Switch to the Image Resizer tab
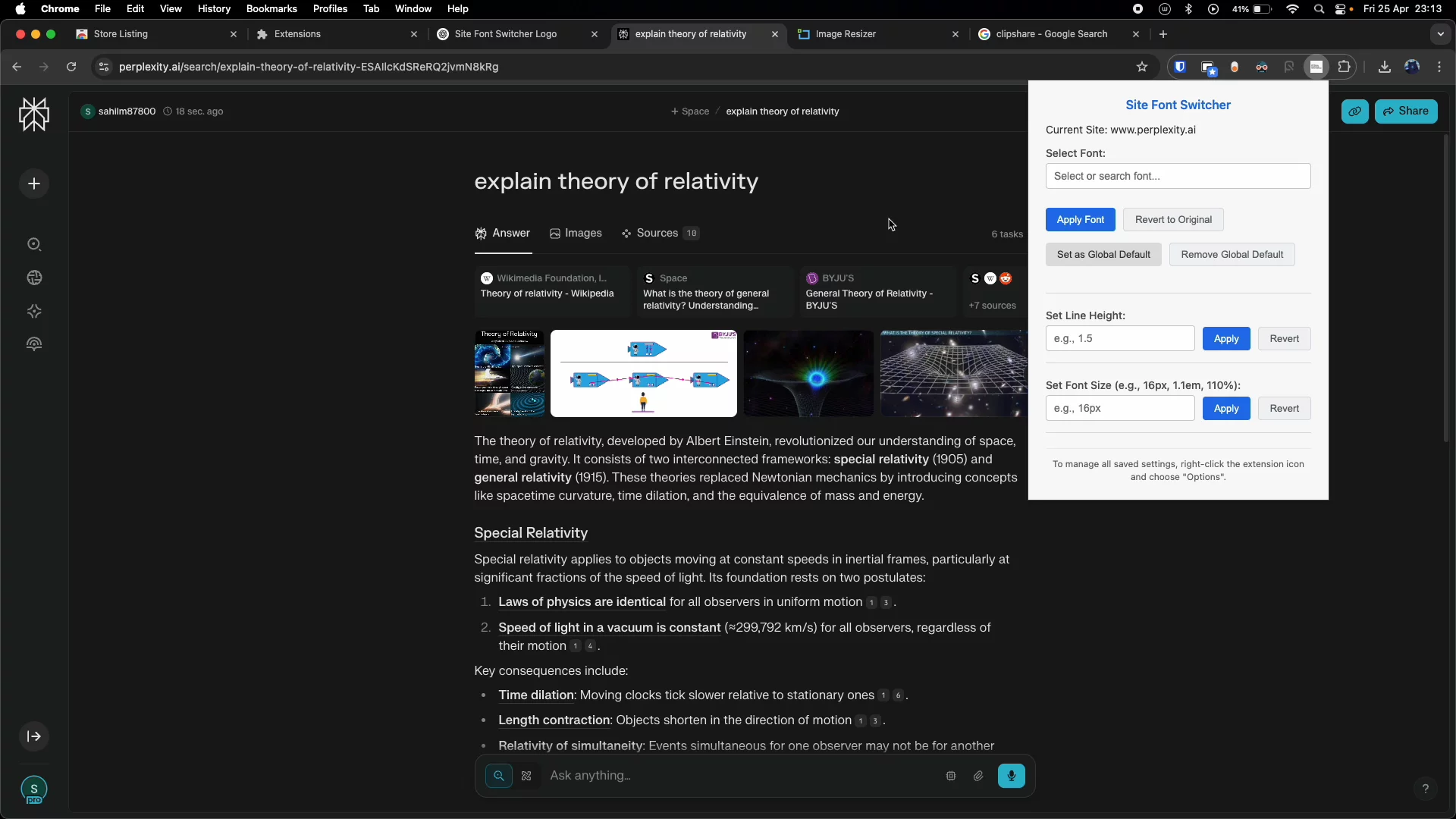The image size is (1456, 819). pyautogui.click(x=846, y=34)
